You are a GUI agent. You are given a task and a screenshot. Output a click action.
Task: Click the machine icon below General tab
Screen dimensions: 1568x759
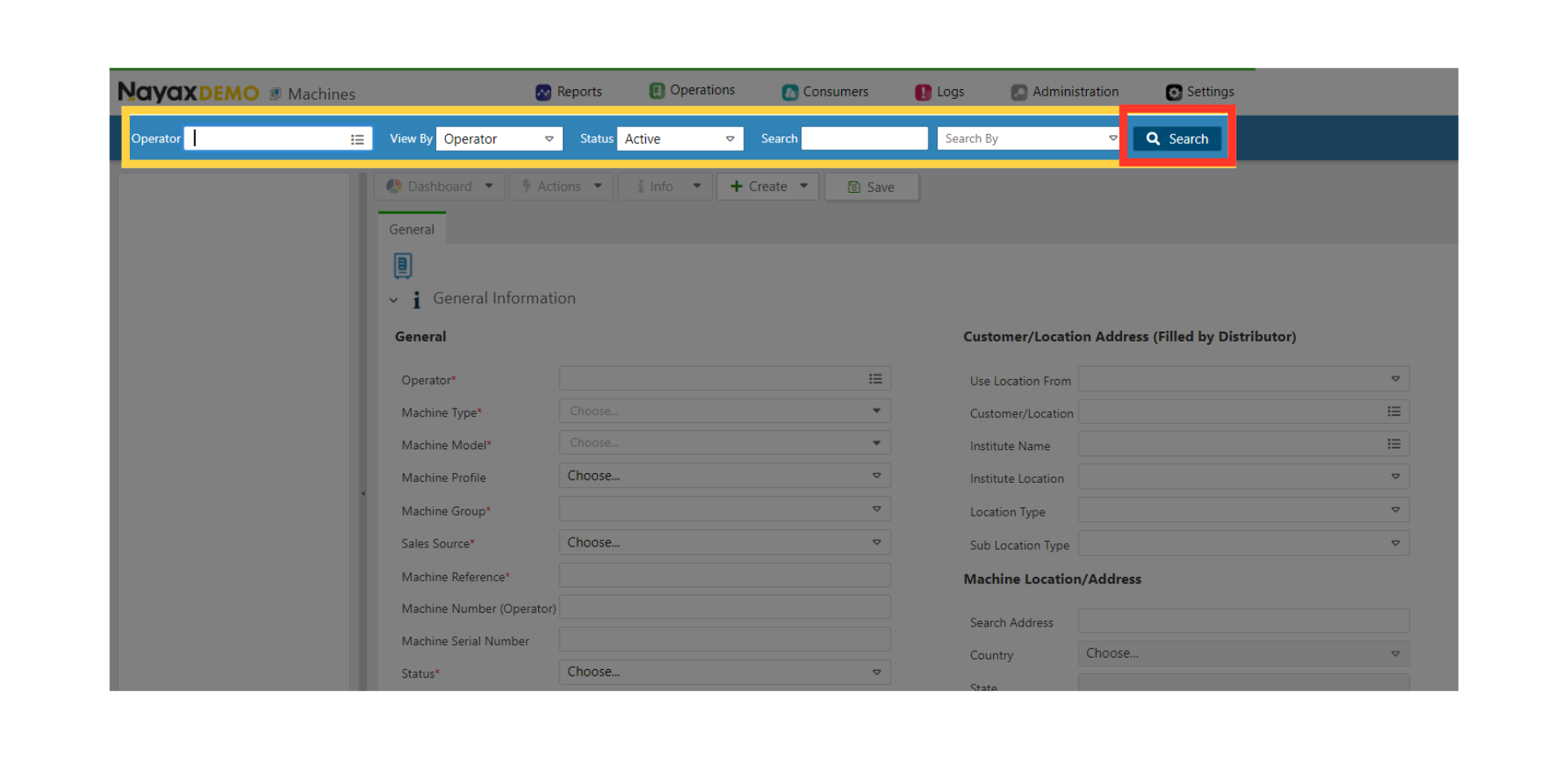(403, 266)
